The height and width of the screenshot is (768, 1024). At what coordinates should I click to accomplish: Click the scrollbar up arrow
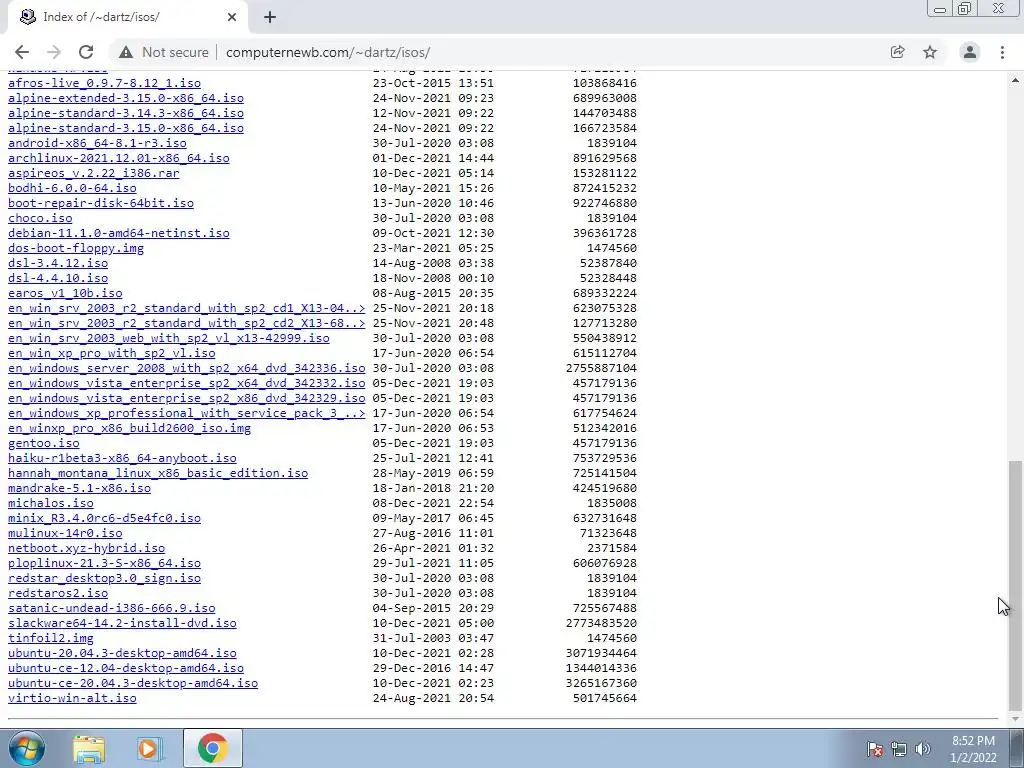[1015, 80]
